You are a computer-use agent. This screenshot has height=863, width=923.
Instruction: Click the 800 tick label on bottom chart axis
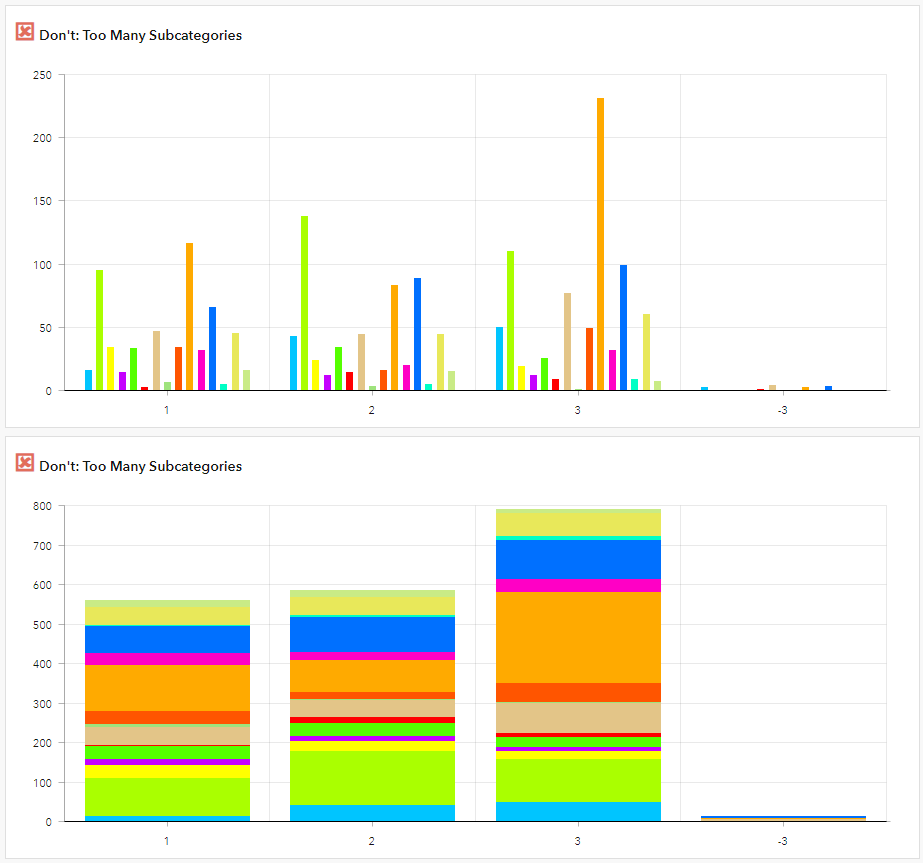tap(40, 506)
